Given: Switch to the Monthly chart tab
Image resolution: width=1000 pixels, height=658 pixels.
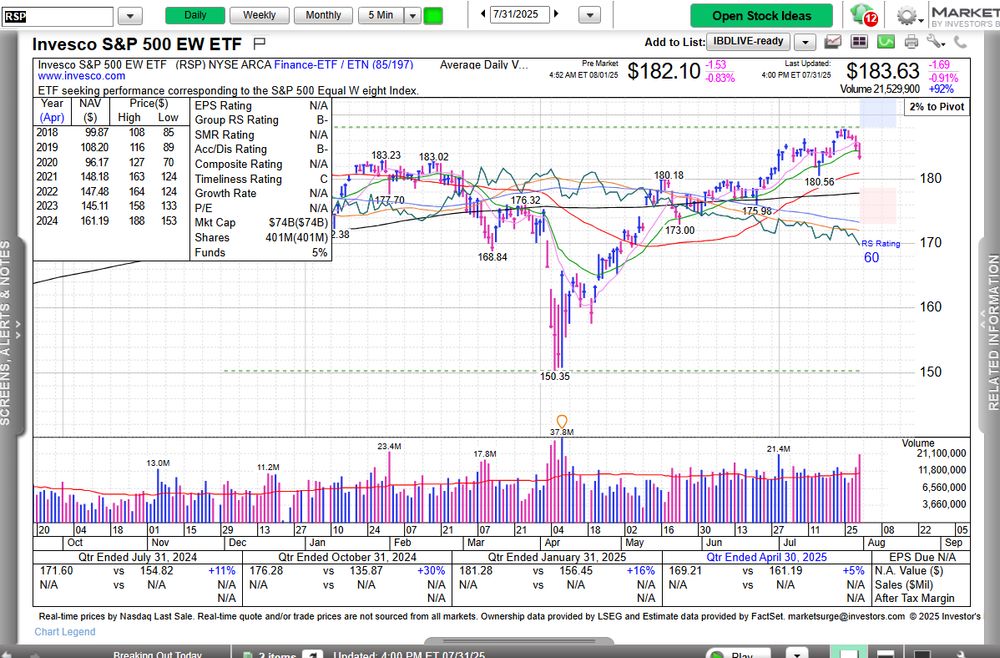Looking at the screenshot, I should tap(323, 15).
